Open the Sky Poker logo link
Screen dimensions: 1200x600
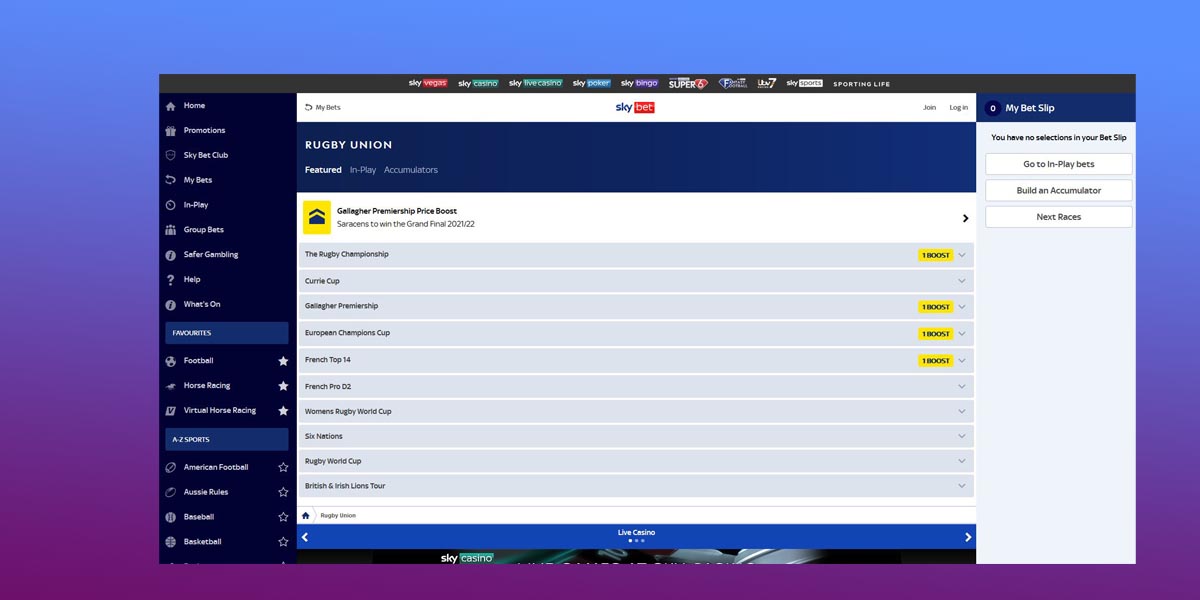(592, 84)
